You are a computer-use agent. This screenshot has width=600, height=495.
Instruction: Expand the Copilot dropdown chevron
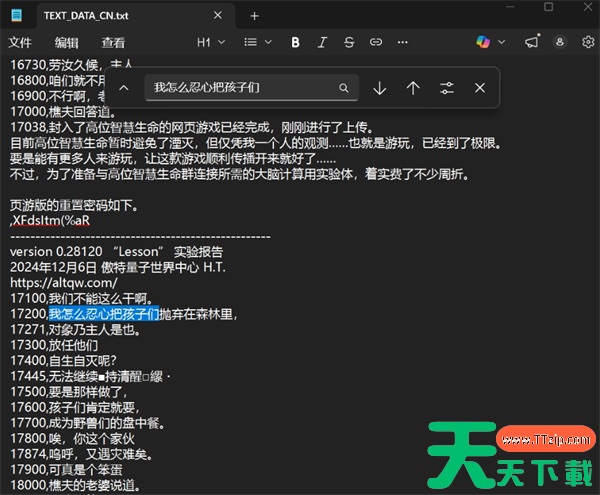pos(502,42)
